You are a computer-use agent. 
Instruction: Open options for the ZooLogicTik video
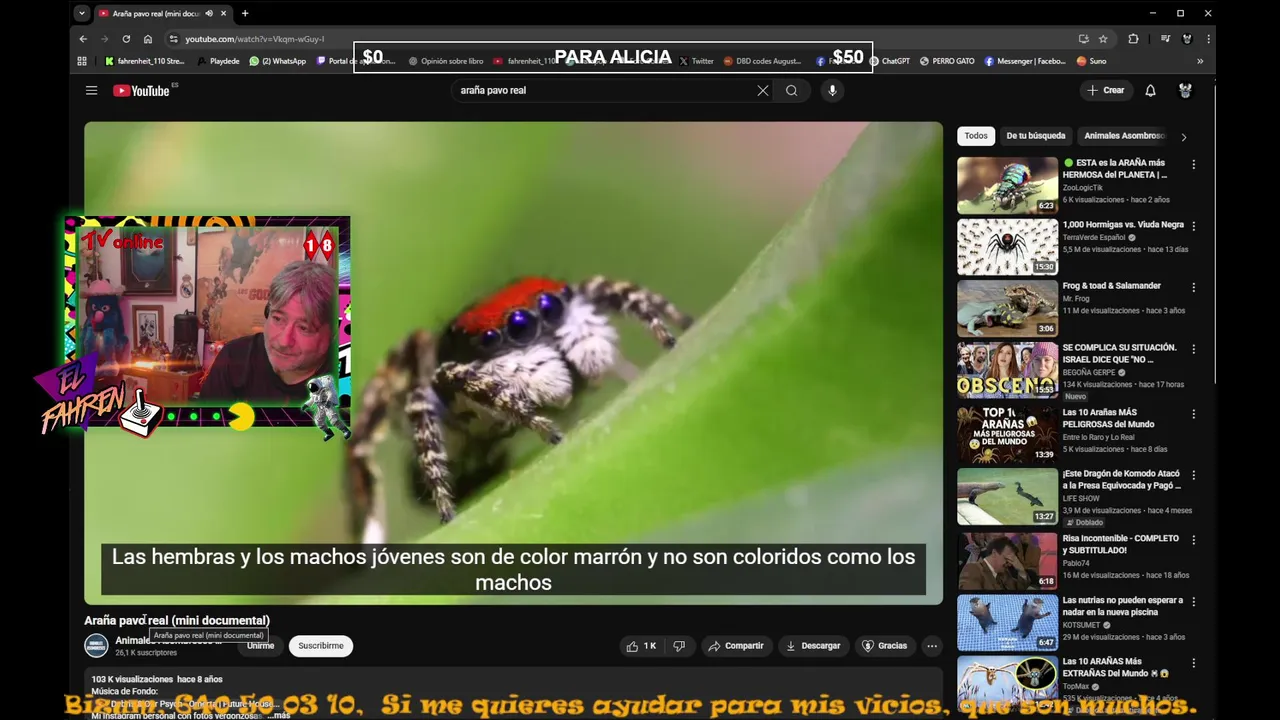(1193, 164)
